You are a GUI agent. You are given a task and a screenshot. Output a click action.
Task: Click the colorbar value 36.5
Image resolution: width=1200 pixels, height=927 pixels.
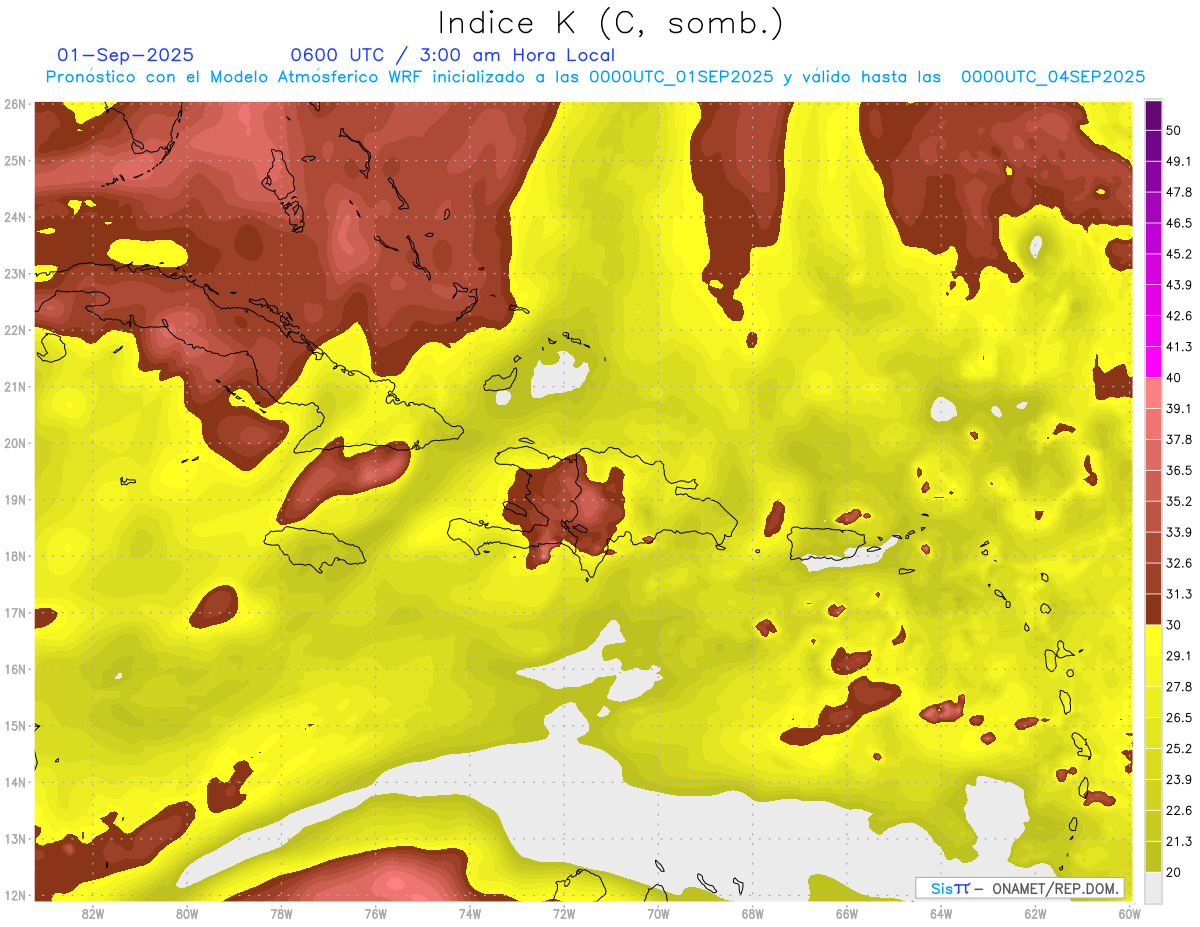(x=1178, y=470)
